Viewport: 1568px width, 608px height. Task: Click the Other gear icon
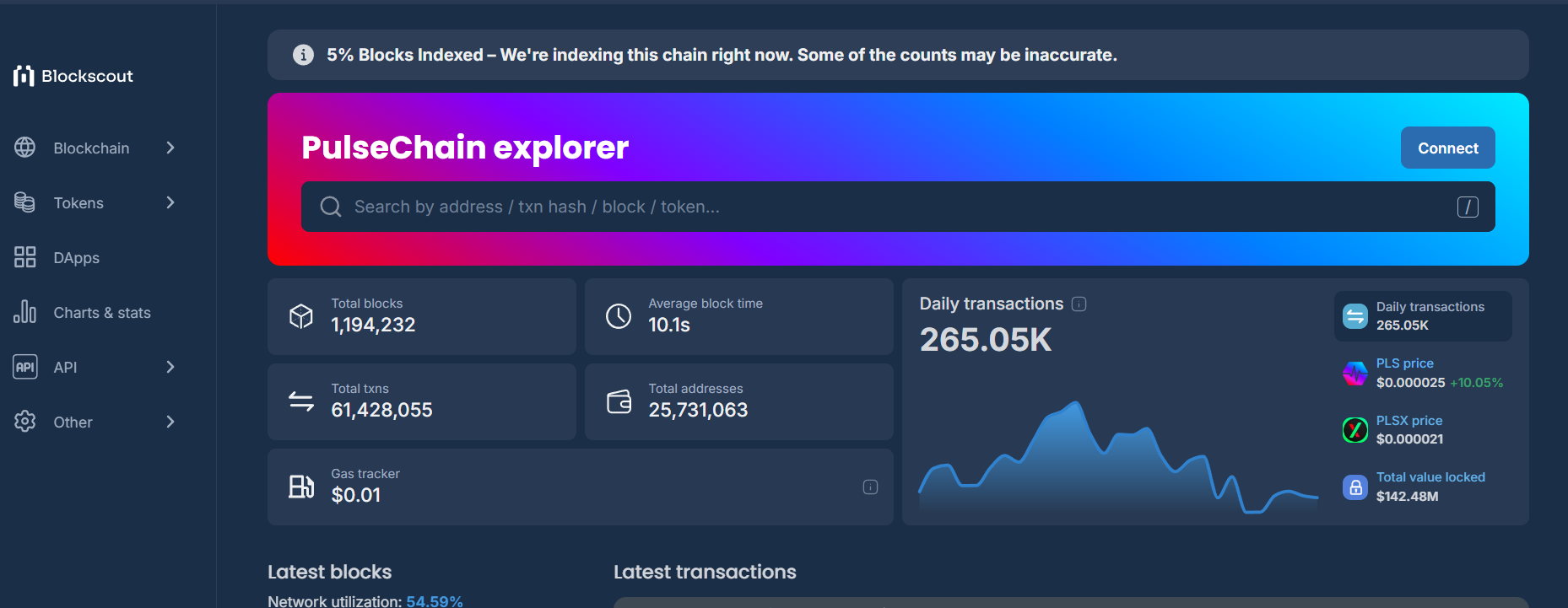[x=25, y=422]
